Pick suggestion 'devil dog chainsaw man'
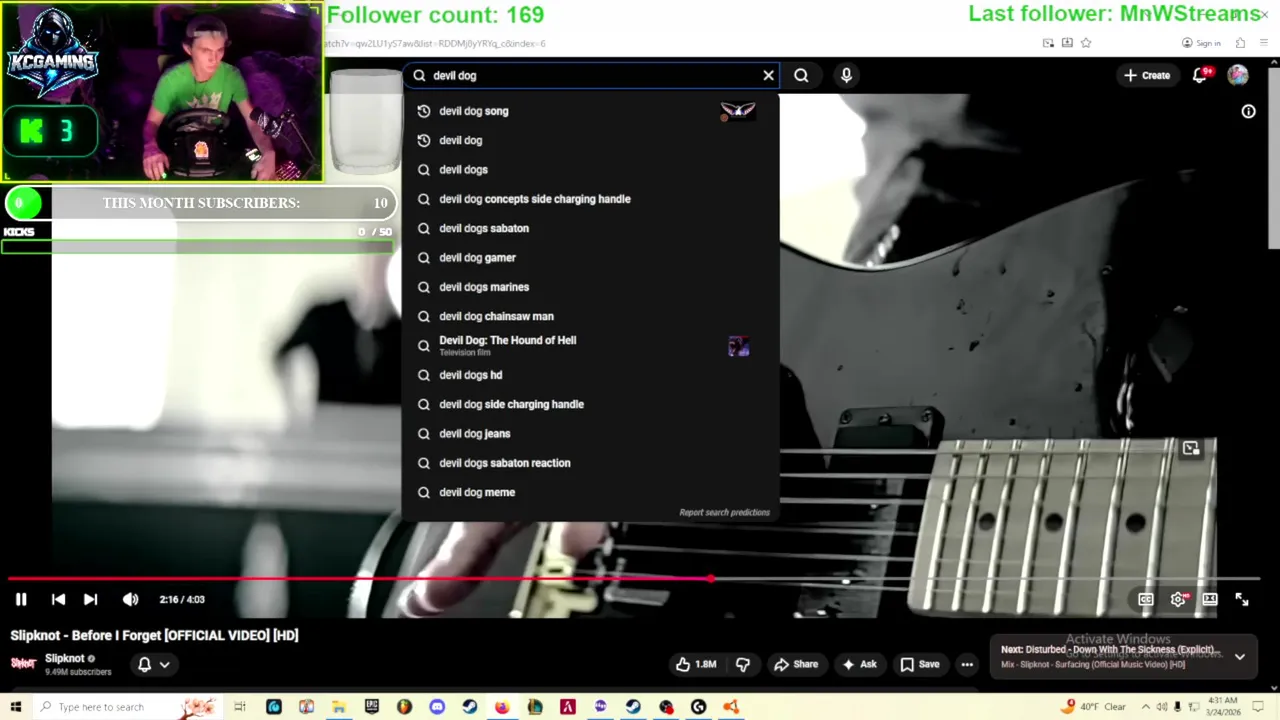1280x720 pixels. tap(590, 316)
